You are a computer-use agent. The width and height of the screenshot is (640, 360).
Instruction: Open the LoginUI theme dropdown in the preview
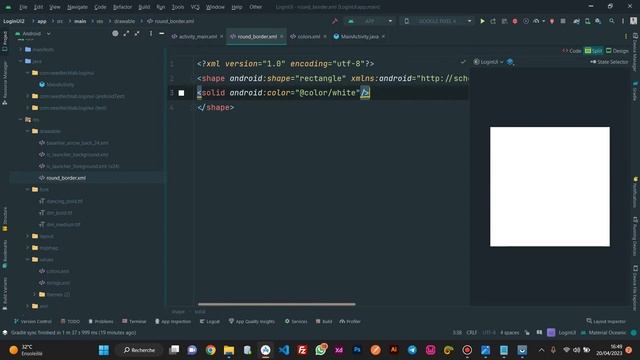tap(488, 62)
